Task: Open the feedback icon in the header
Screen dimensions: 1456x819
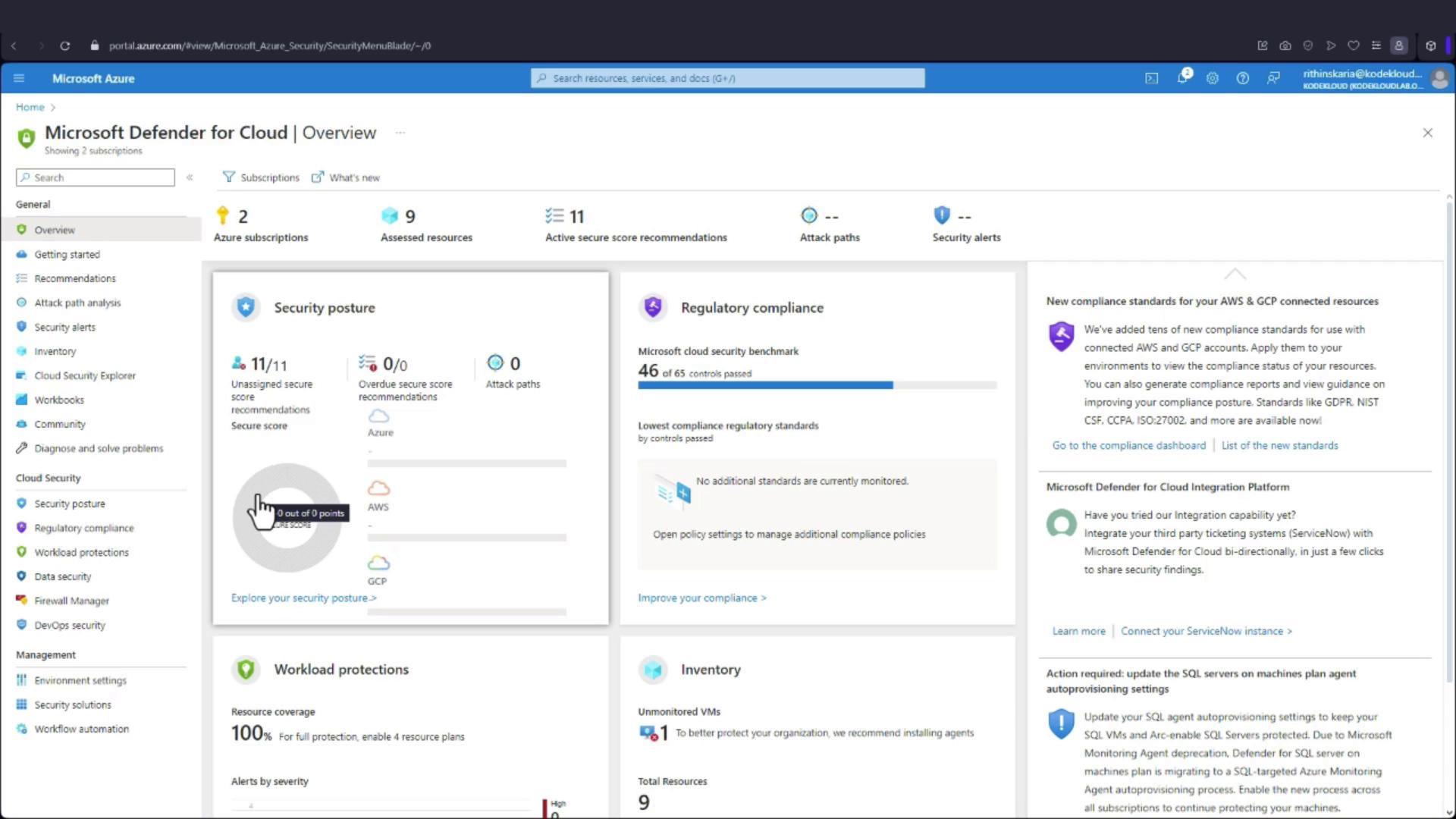Action: click(x=1273, y=78)
